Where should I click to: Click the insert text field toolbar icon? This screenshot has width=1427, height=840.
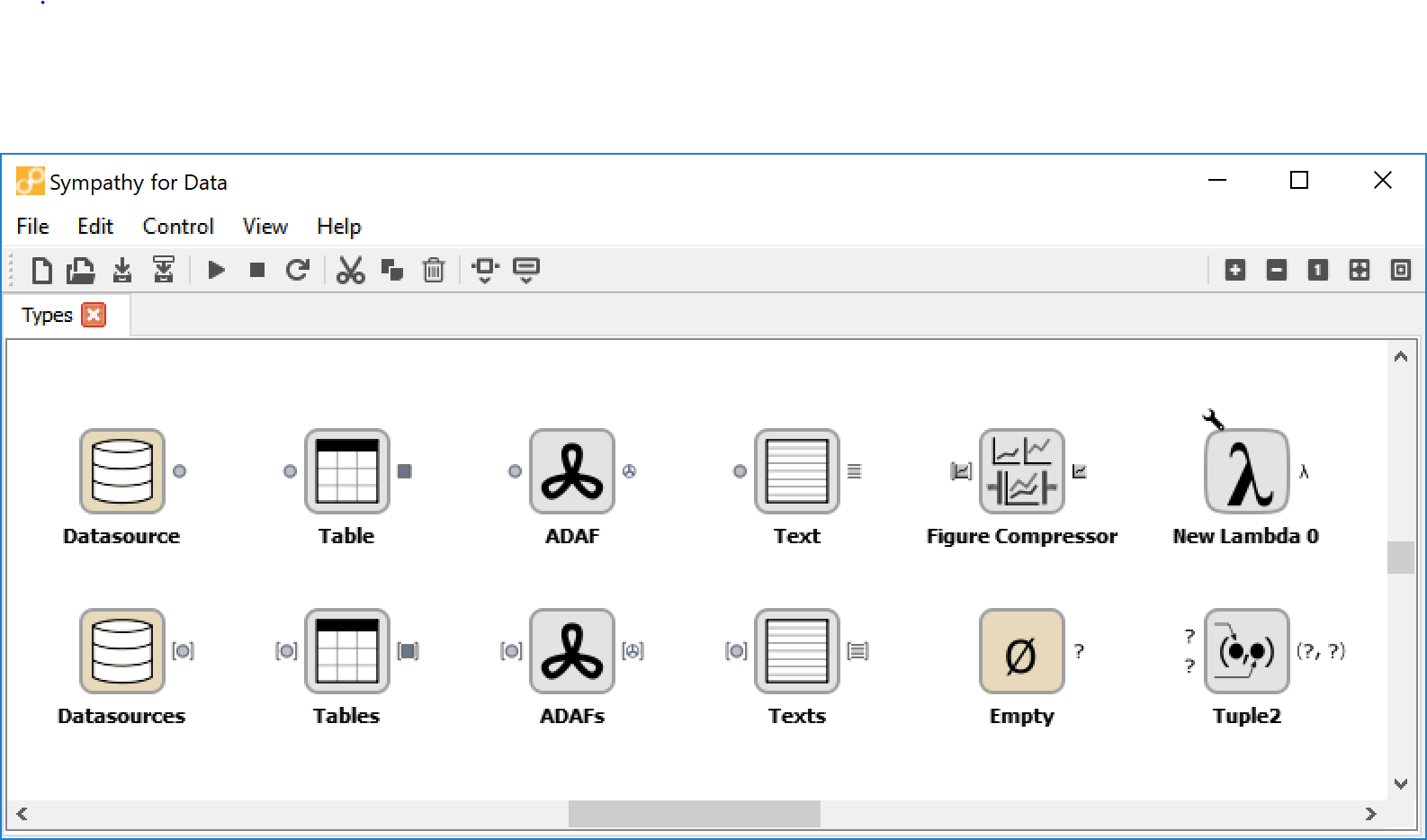pos(526,270)
